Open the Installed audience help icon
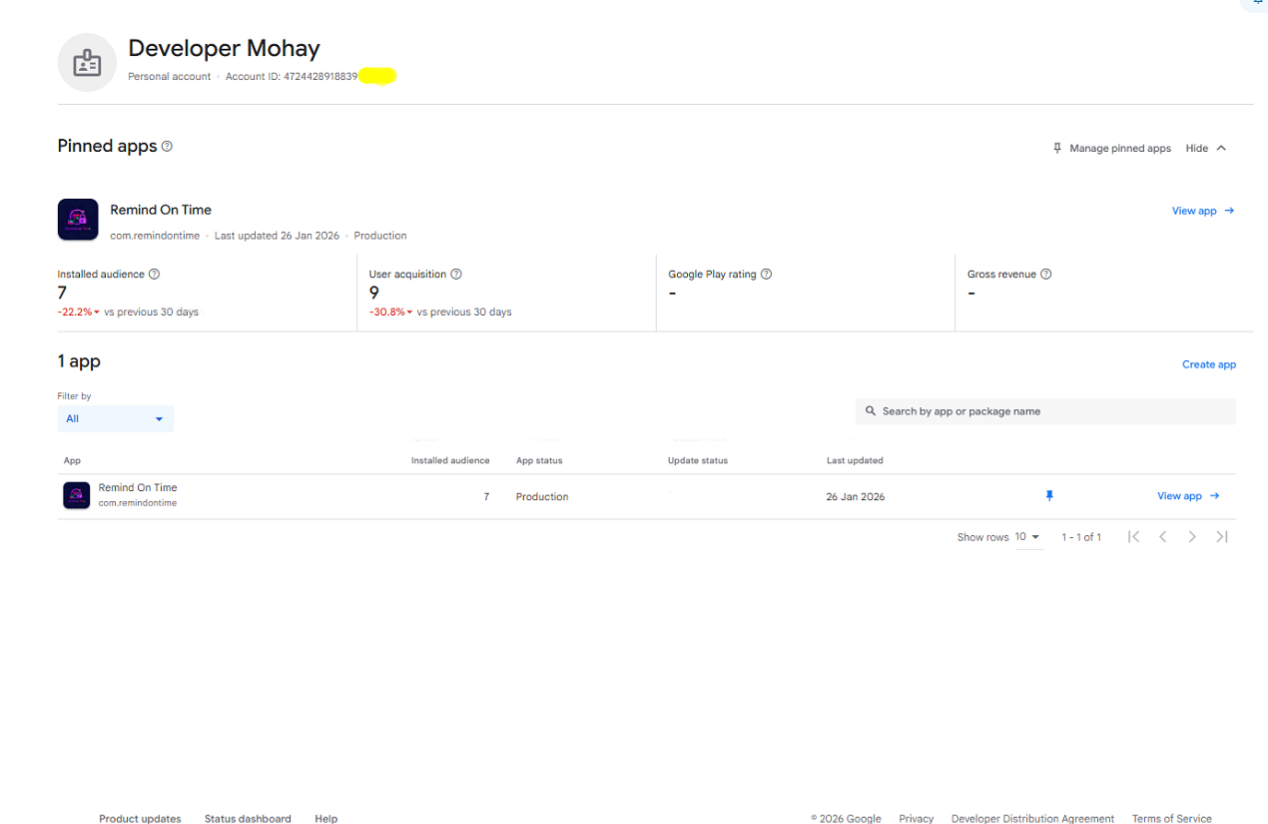Screen dimensions: 1268x824 pos(154,273)
